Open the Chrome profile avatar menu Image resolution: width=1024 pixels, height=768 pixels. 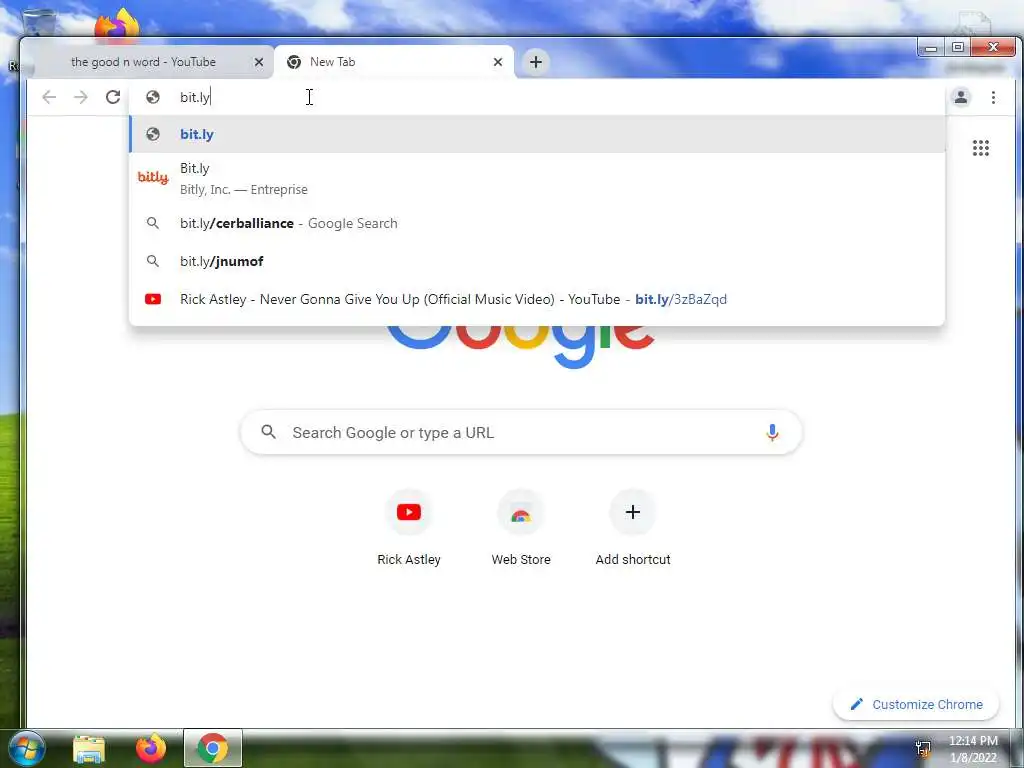click(961, 97)
